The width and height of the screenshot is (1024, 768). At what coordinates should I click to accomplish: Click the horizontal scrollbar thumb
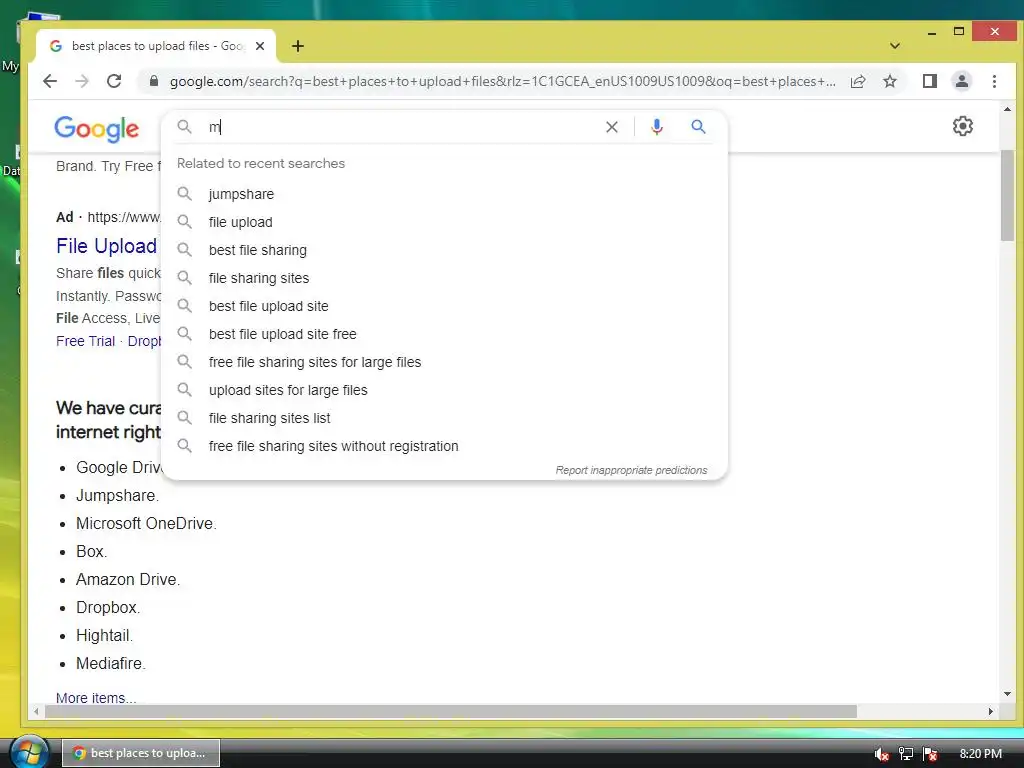point(451,711)
